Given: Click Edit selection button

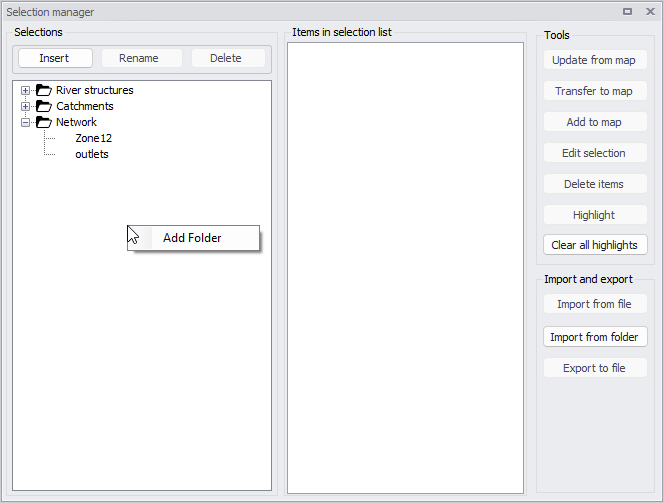Looking at the screenshot, I should pos(595,153).
